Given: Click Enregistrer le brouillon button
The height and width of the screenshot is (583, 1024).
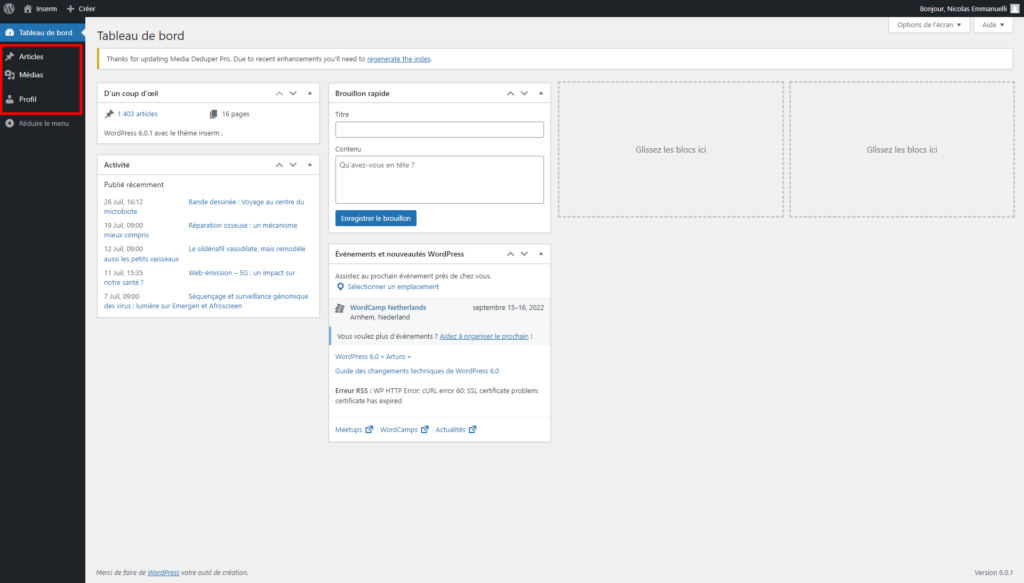Looking at the screenshot, I should (x=376, y=218).
